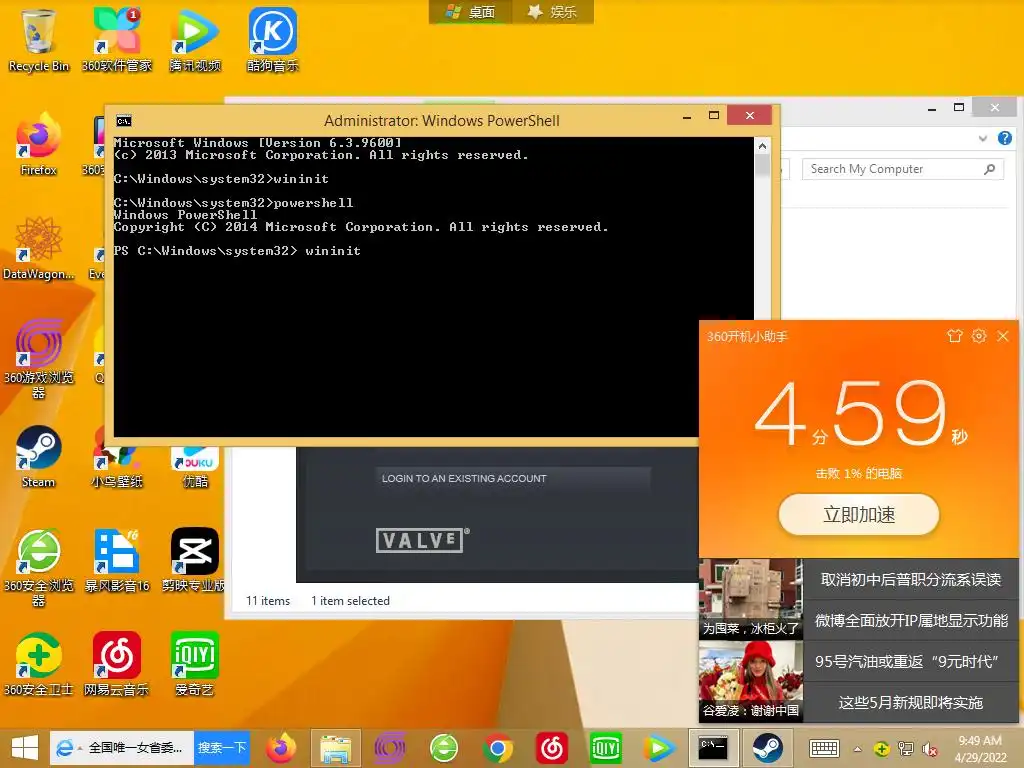Image resolution: width=1024 pixels, height=768 pixels.
Task: Select the Steam desktop shortcut
Action: pyautogui.click(x=39, y=457)
